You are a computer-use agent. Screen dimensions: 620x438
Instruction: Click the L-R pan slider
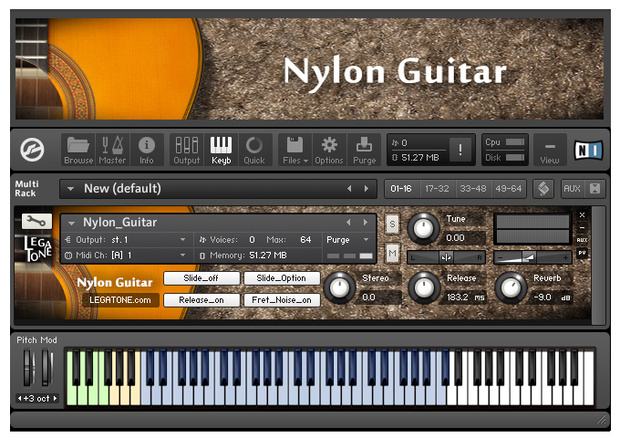click(446, 258)
